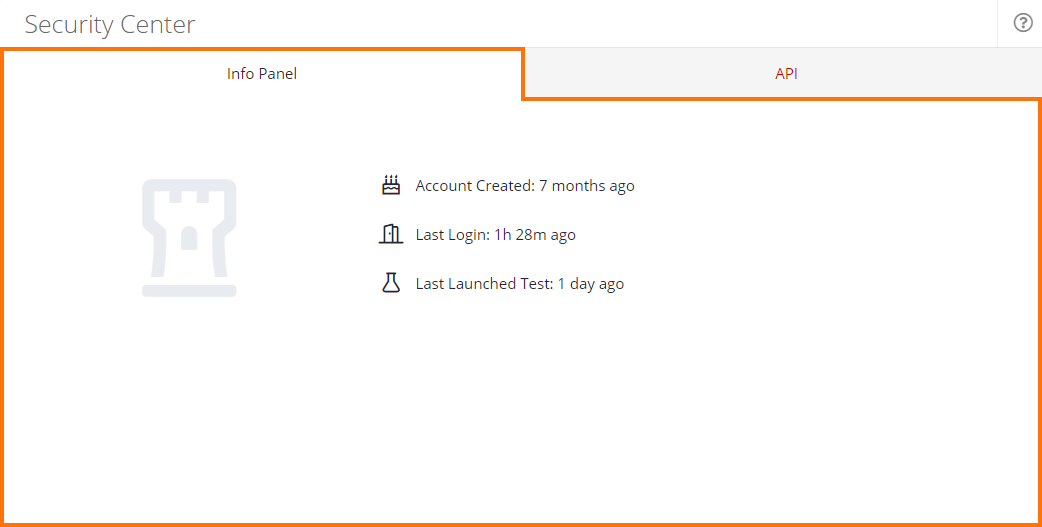Click the castle tower icon
The image size is (1042, 527).
click(x=189, y=238)
